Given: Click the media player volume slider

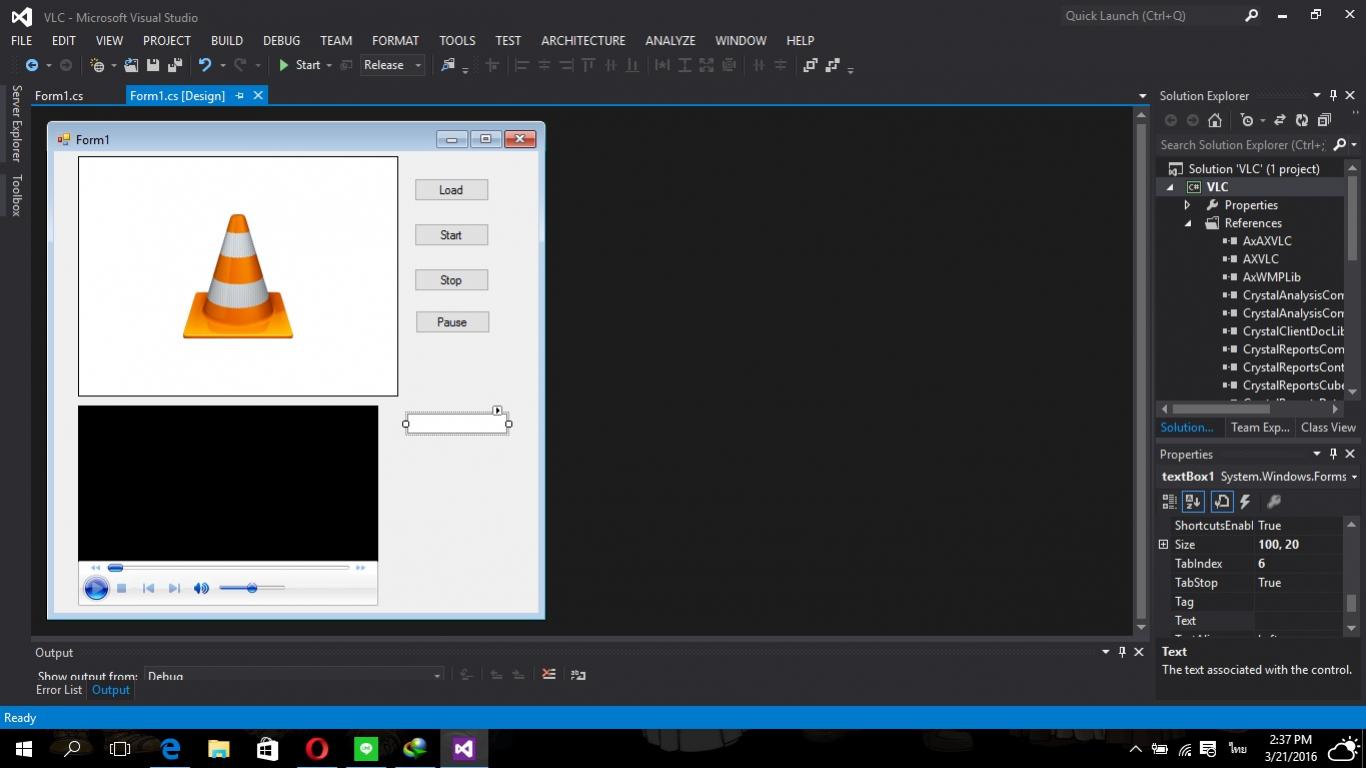Looking at the screenshot, I should 252,588.
